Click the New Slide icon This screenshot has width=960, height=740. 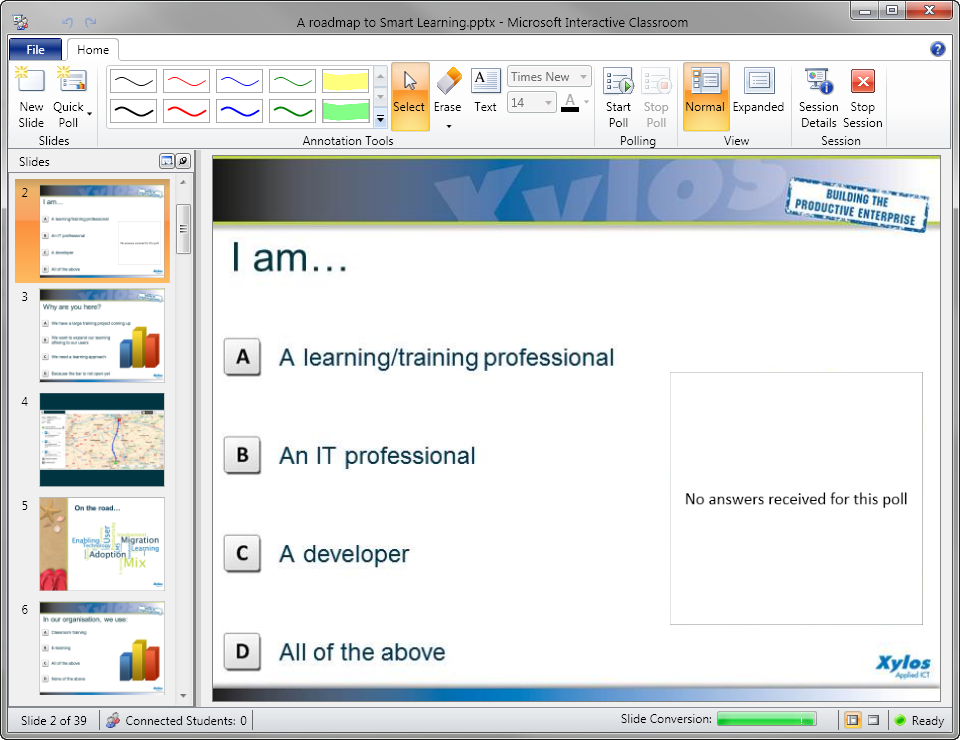pyautogui.click(x=31, y=81)
